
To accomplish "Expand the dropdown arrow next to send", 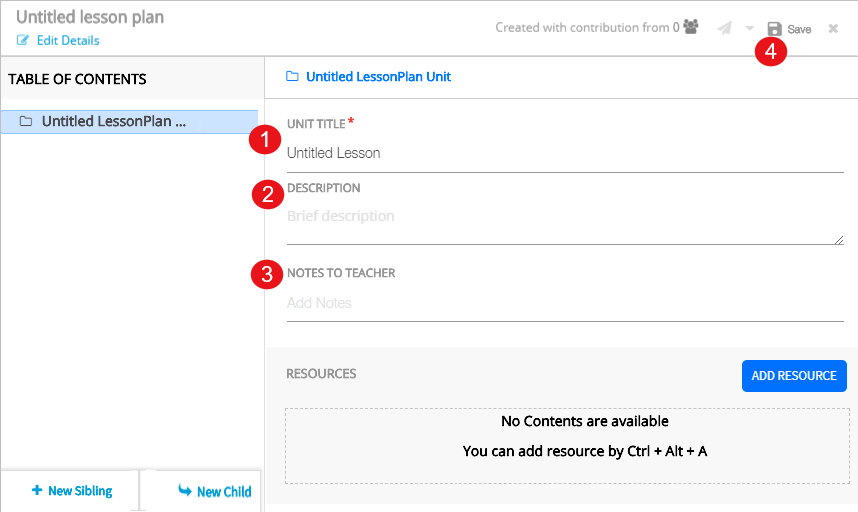I will click(749, 29).
